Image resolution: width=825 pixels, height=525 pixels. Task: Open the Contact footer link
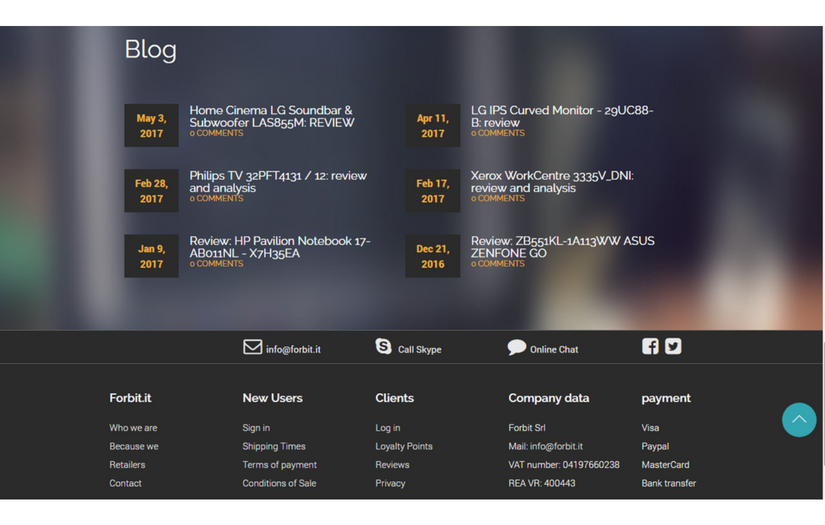tap(125, 483)
